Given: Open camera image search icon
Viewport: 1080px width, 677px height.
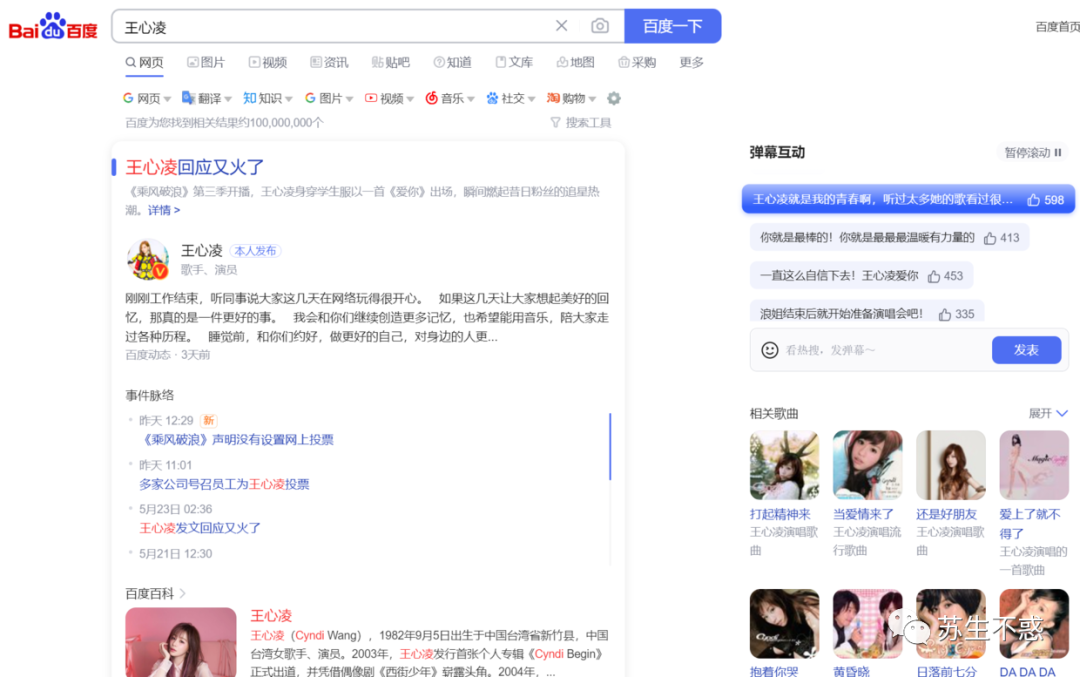Looking at the screenshot, I should [600, 25].
